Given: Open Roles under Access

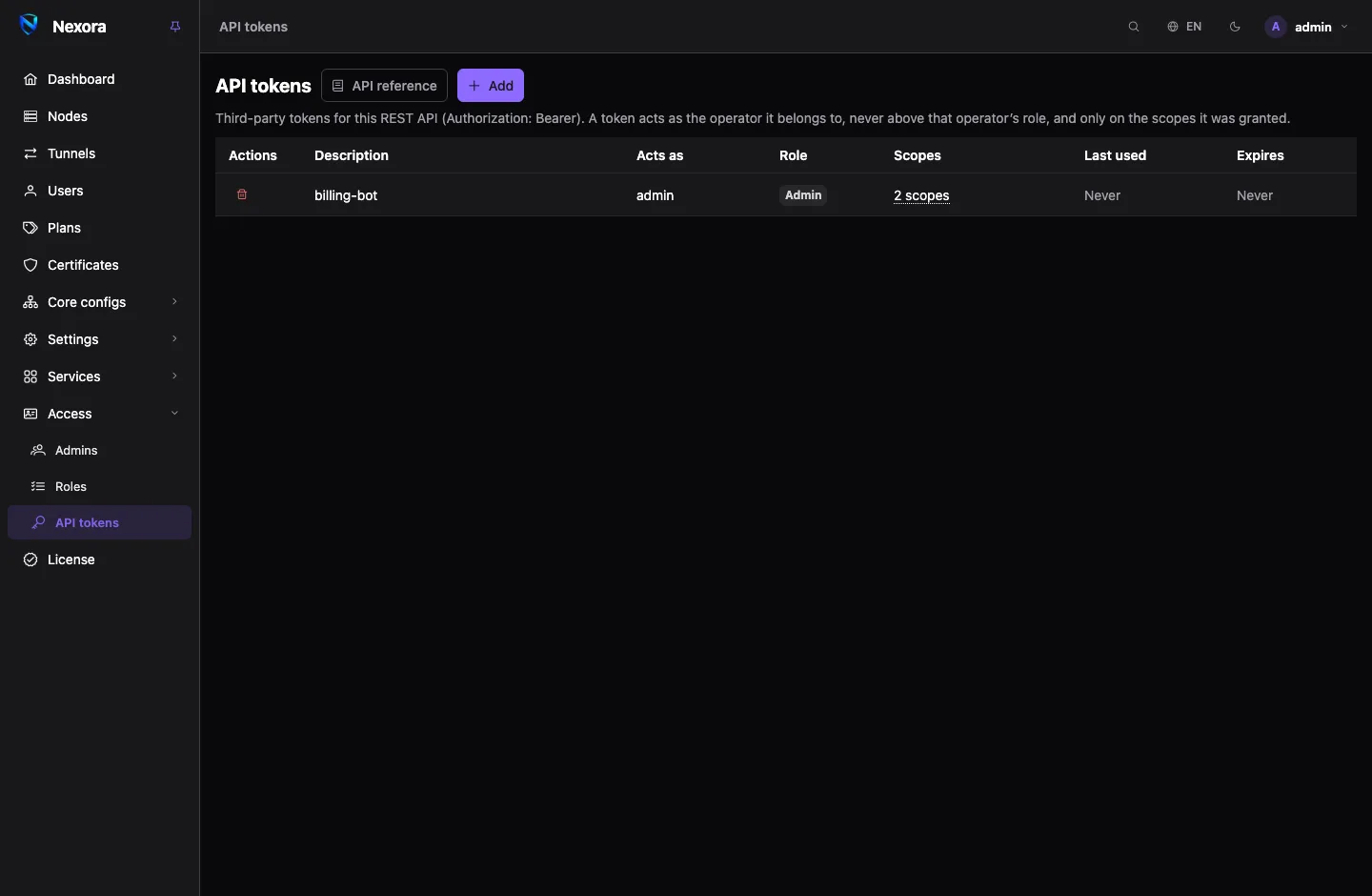Looking at the screenshot, I should coord(99,486).
